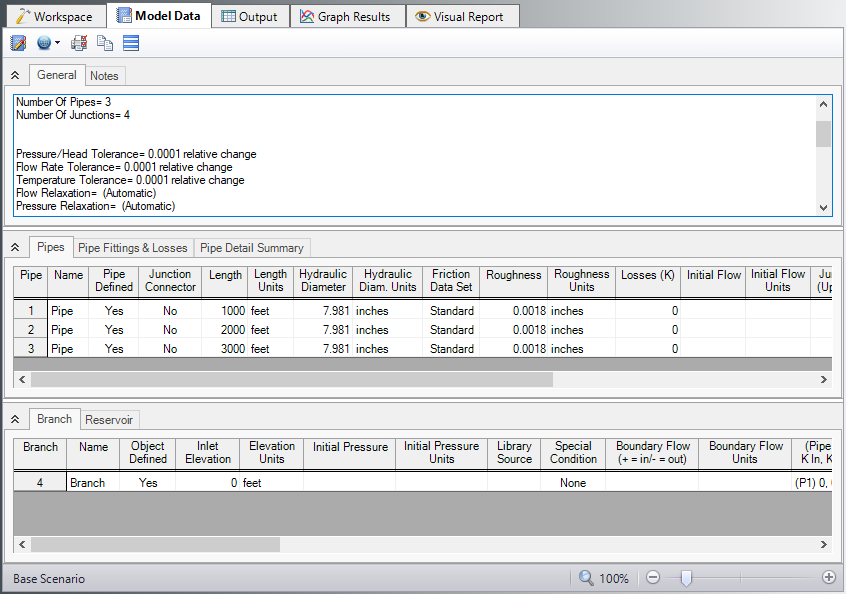Click the zoom out minus button

pyautogui.click(x=653, y=578)
